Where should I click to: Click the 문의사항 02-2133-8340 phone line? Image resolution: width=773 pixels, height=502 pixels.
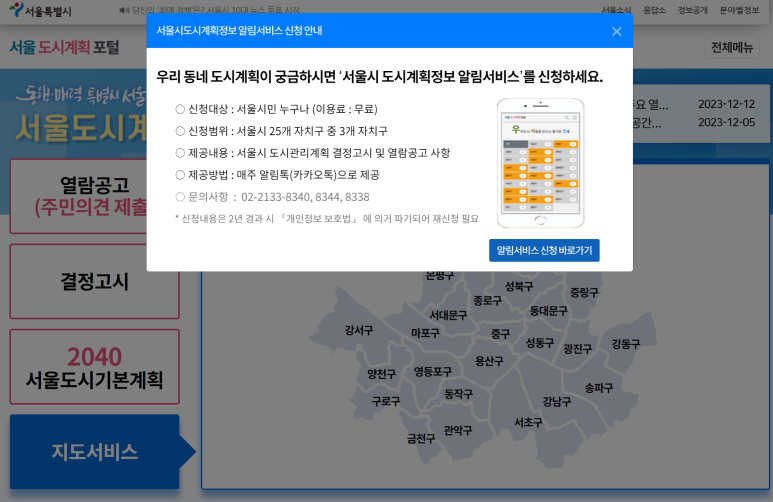click(x=273, y=197)
